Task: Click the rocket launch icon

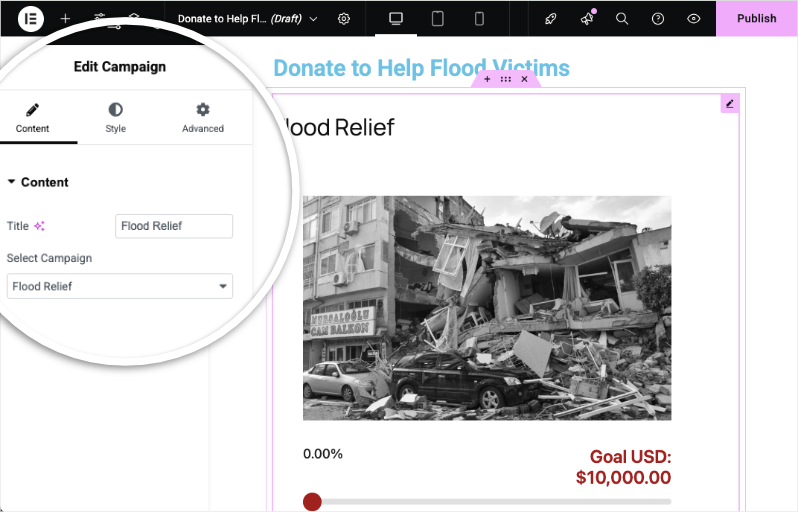Action: coord(551,19)
